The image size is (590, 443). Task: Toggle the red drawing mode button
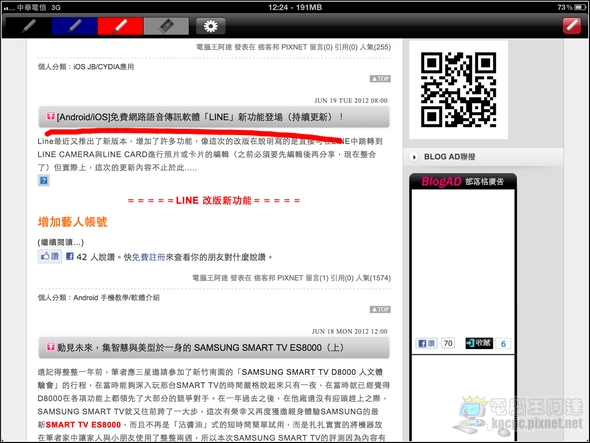(x=572, y=26)
